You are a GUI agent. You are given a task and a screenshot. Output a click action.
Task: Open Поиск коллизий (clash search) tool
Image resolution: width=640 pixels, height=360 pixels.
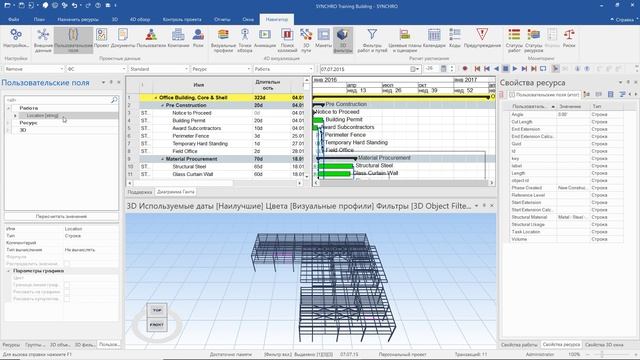[x=287, y=40]
